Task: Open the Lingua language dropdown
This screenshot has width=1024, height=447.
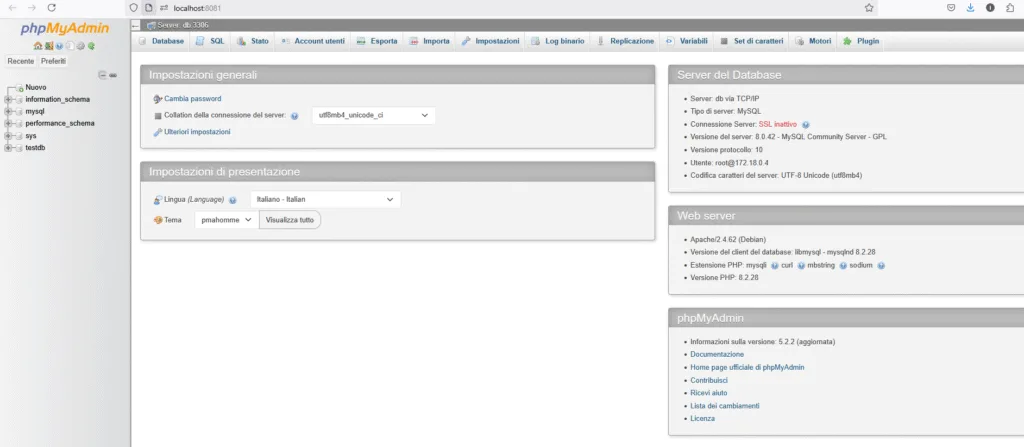Action: [325, 199]
